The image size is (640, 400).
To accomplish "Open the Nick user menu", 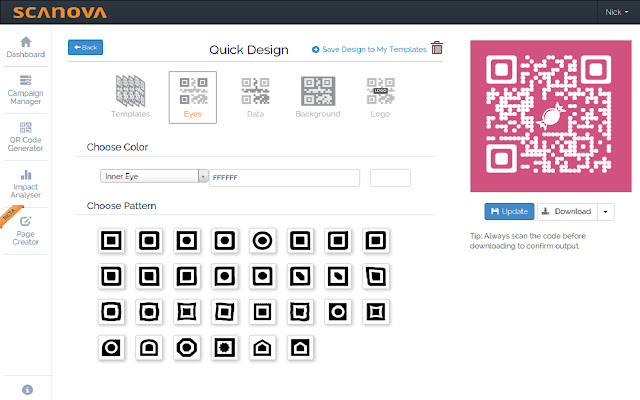I will [x=617, y=12].
